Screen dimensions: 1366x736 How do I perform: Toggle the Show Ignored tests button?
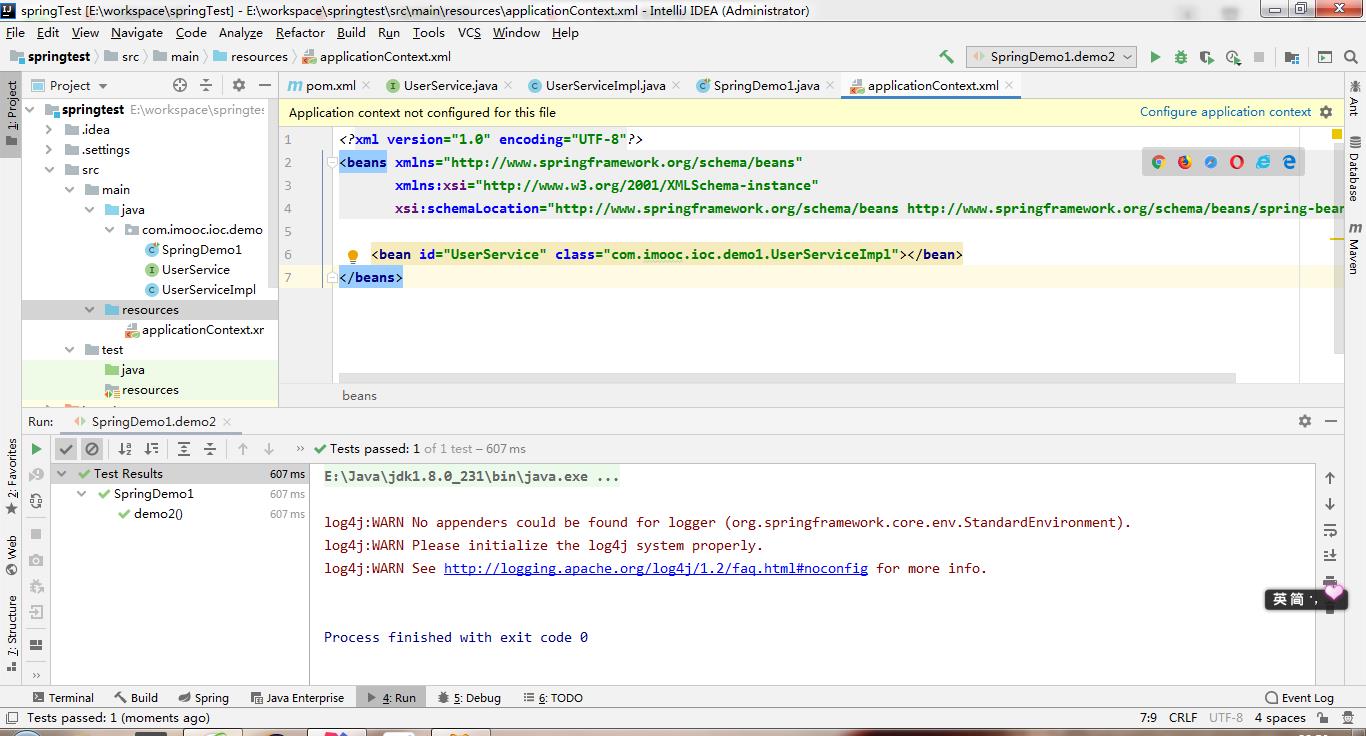92,449
